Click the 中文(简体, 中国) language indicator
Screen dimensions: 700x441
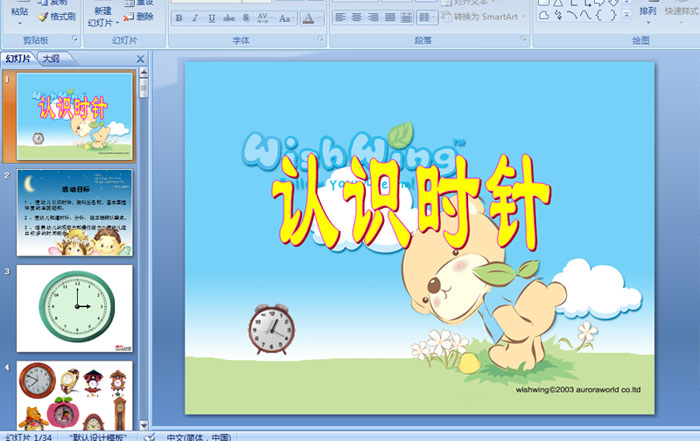[199, 437]
